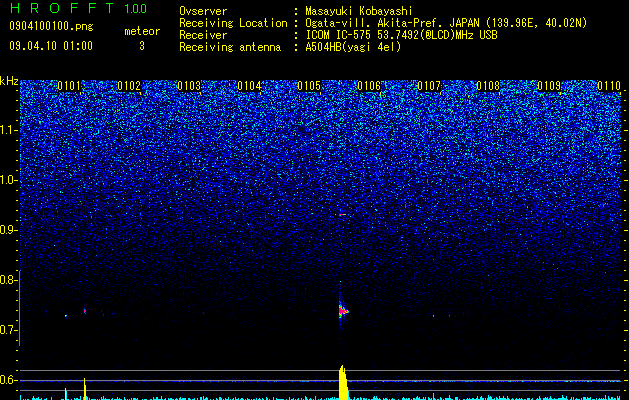
Task: Click the 0104 time marker label
Action: tap(249, 86)
